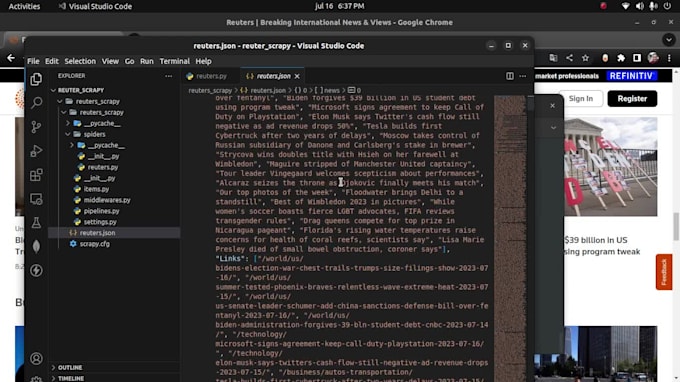Open the Remote Explorer view
Screen dimensions: 680x382
click(x=36, y=199)
